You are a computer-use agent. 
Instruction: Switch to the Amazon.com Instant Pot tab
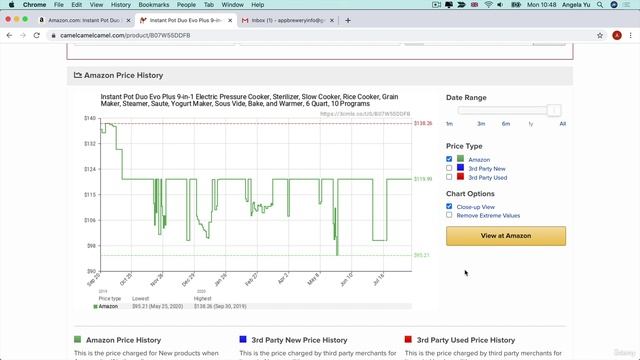click(84, 20)
